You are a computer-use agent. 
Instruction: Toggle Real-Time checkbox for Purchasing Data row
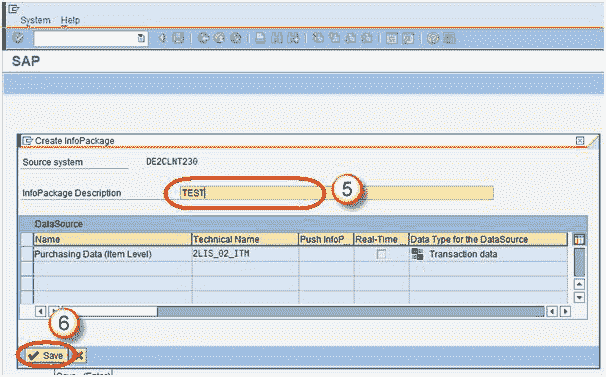point(381,254)
